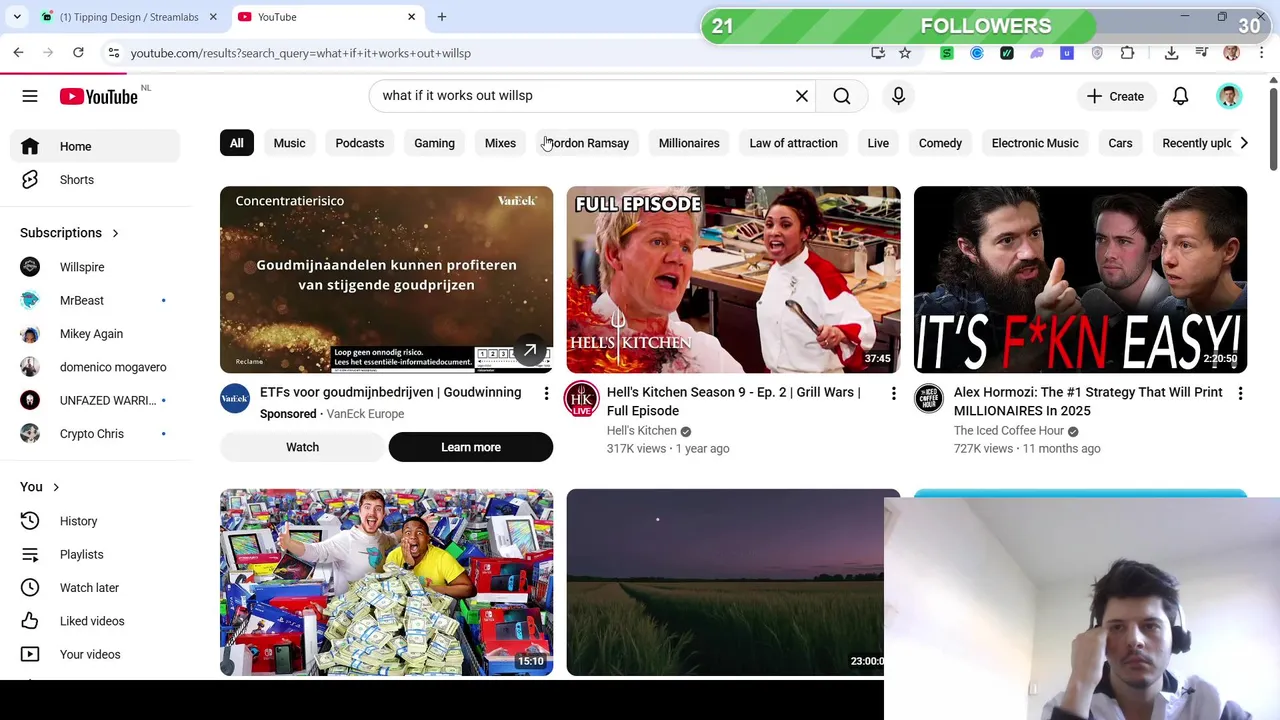Open the VanEck gold ad thumbnail
Screen dimensions: 1280x720
[x=386, y=280]
